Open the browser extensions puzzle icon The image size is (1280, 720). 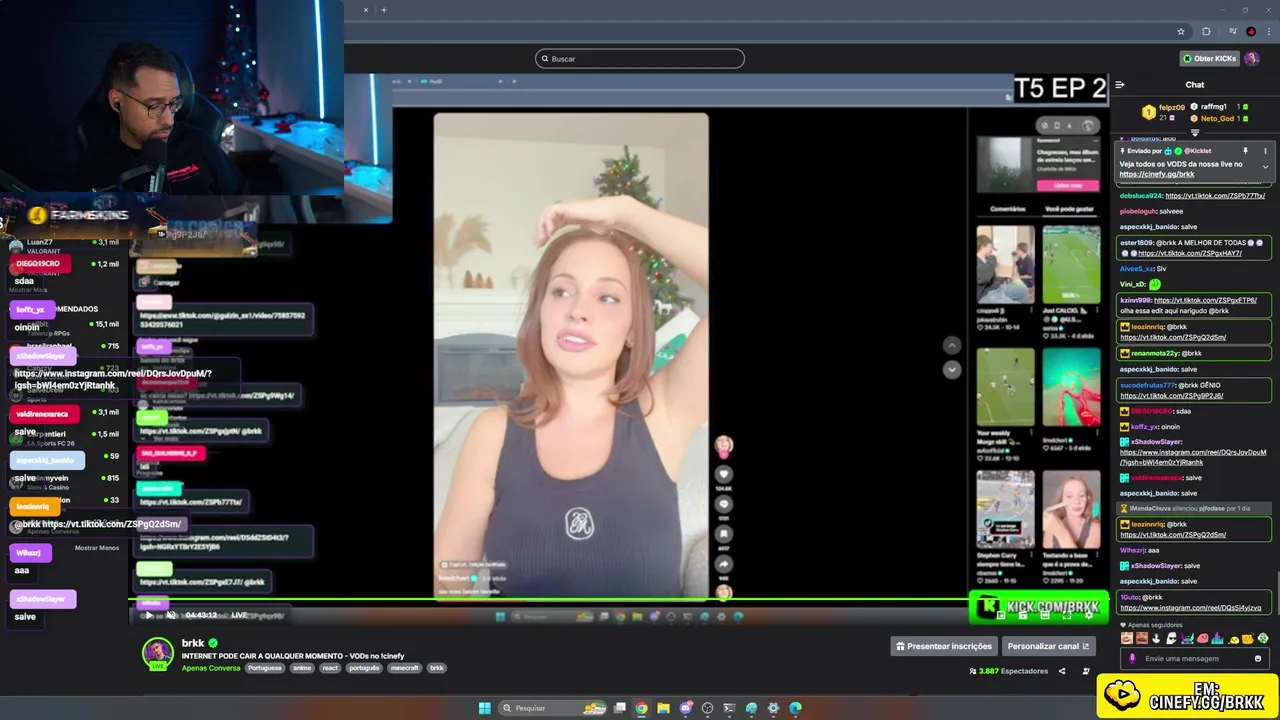1206,31
